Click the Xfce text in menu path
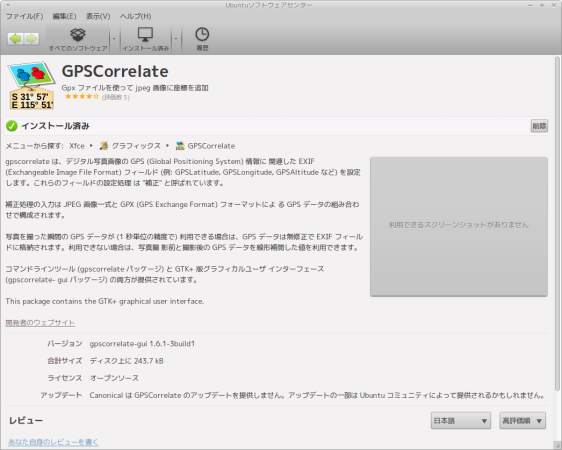Image resolution: width=562 pixels, height=450 pixels. coord(77,146)
